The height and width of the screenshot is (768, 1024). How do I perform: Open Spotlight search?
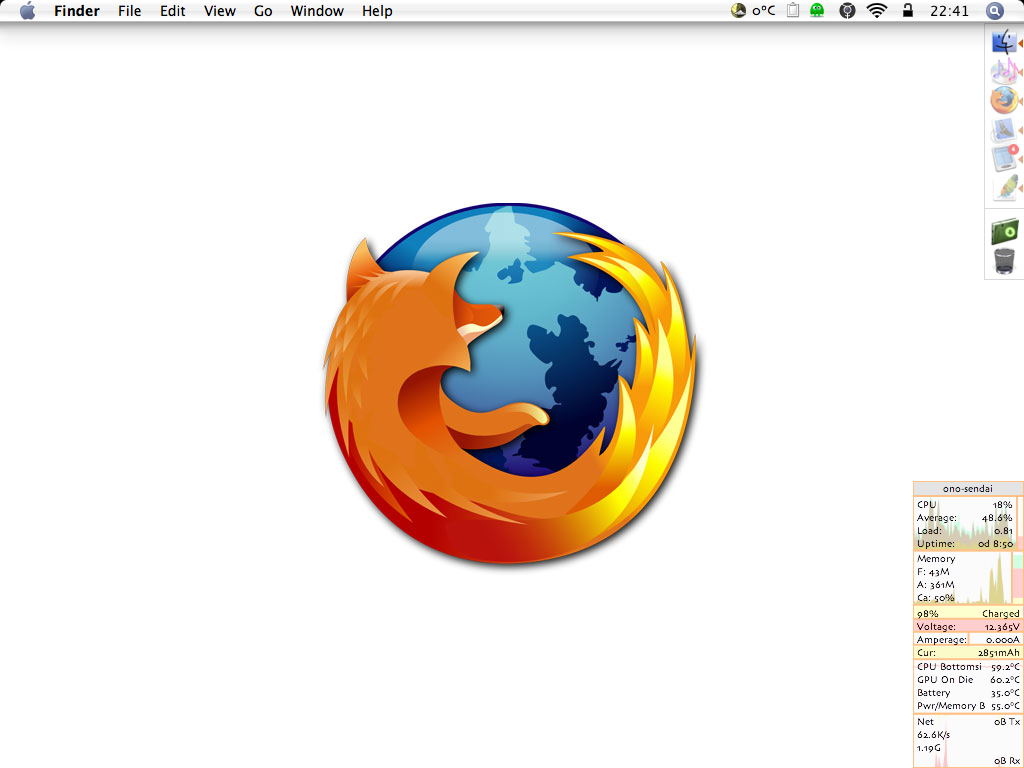point(994,10)
